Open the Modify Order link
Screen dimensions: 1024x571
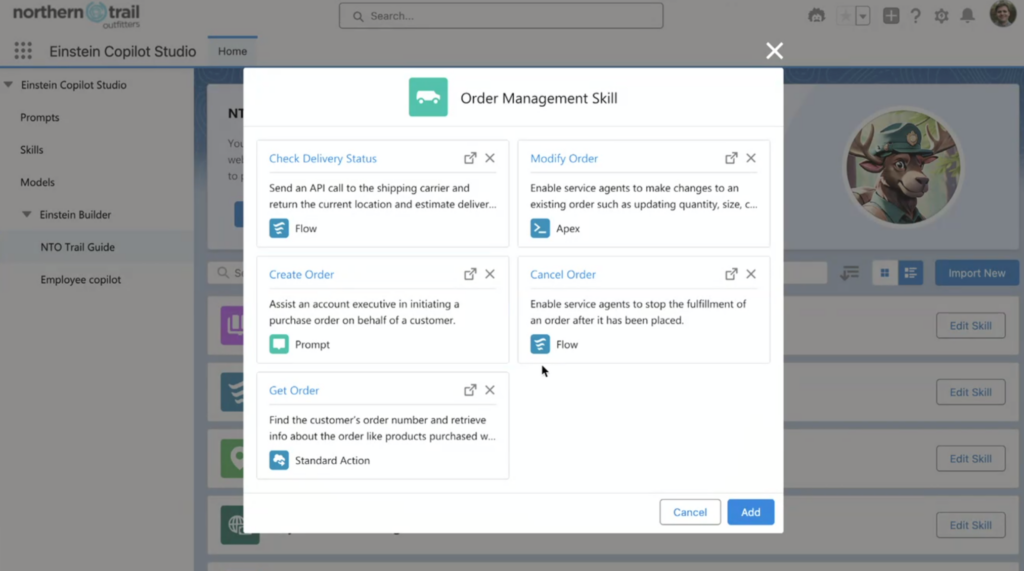click(564, 158)
